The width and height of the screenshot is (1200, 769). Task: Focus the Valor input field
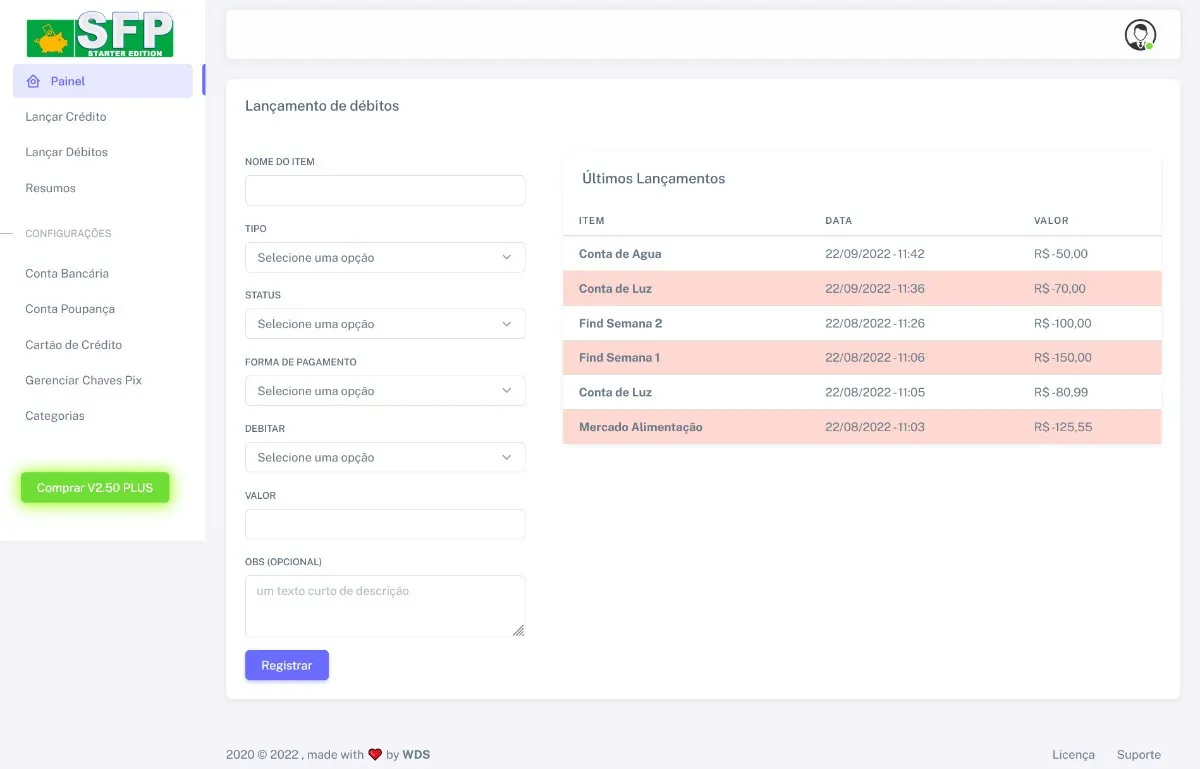click(385, 524)
